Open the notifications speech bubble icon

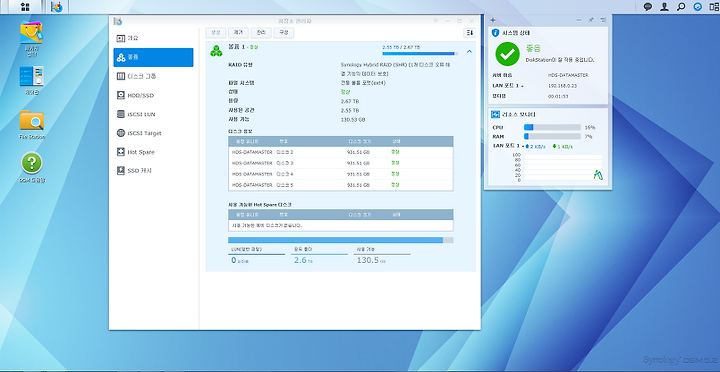[x=648, y=7]
